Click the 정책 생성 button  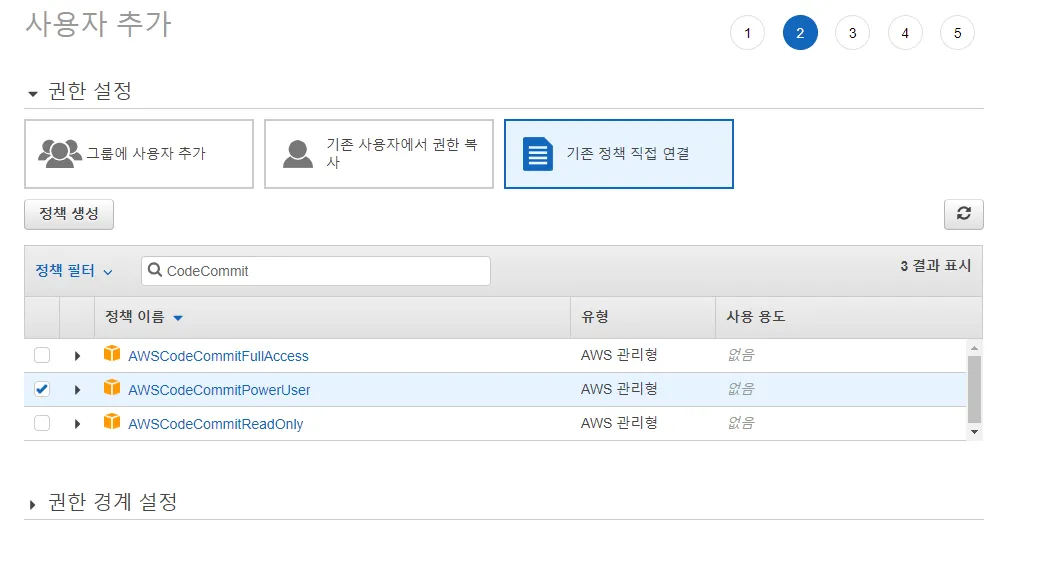69,214
